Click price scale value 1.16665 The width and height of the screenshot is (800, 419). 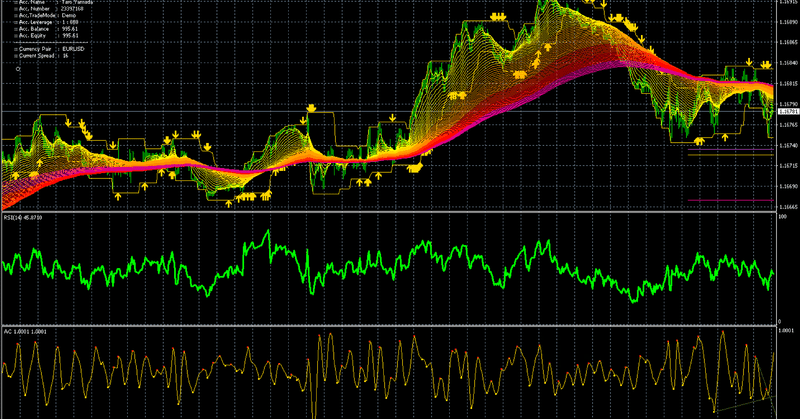tap(789, 207)
